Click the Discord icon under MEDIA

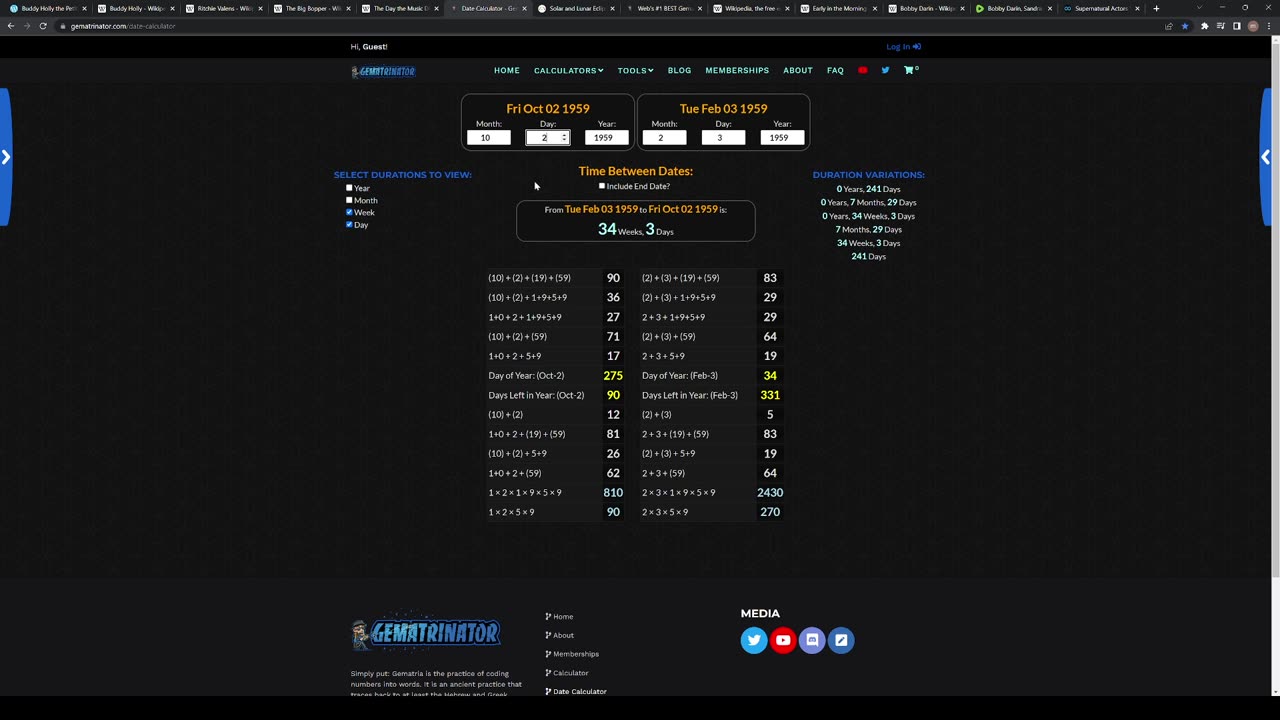coord(812,640)
